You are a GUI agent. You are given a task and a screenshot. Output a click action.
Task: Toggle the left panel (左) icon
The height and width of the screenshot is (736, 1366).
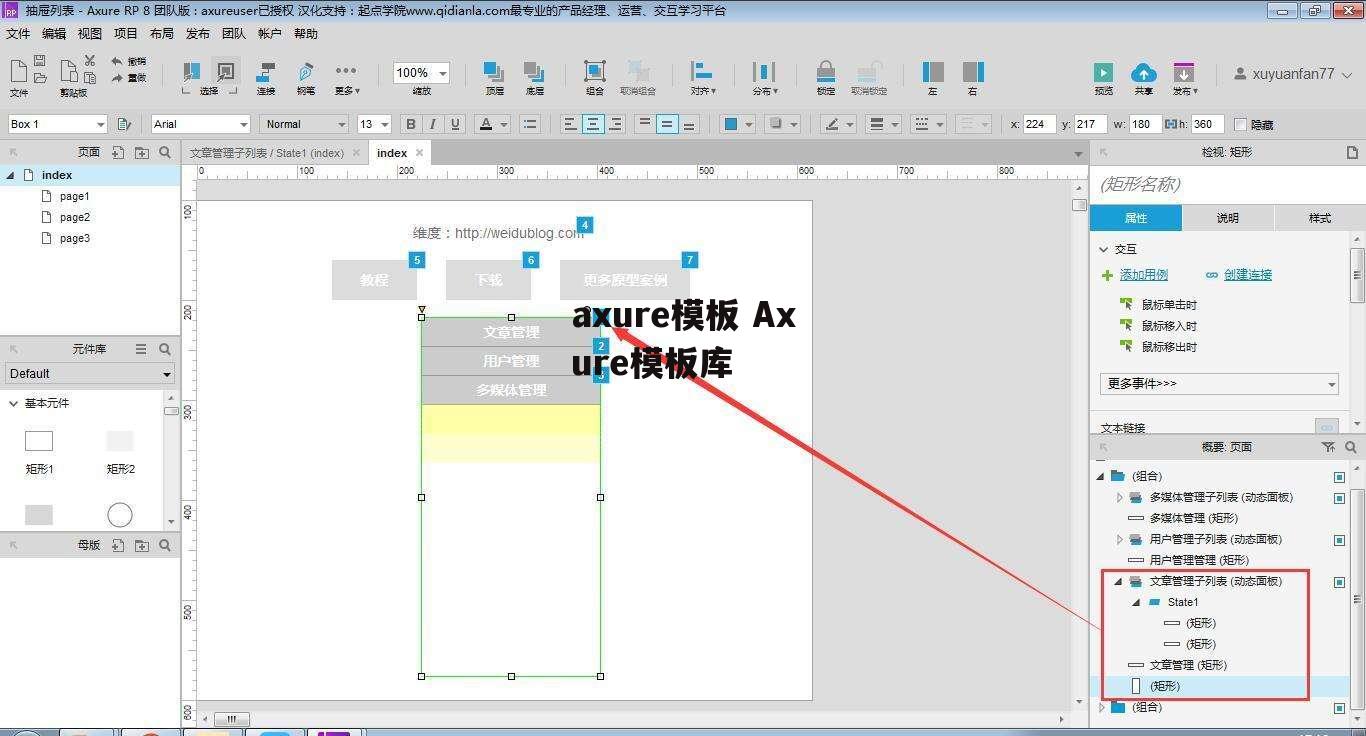pyautogui.click(x=933, y=71)
